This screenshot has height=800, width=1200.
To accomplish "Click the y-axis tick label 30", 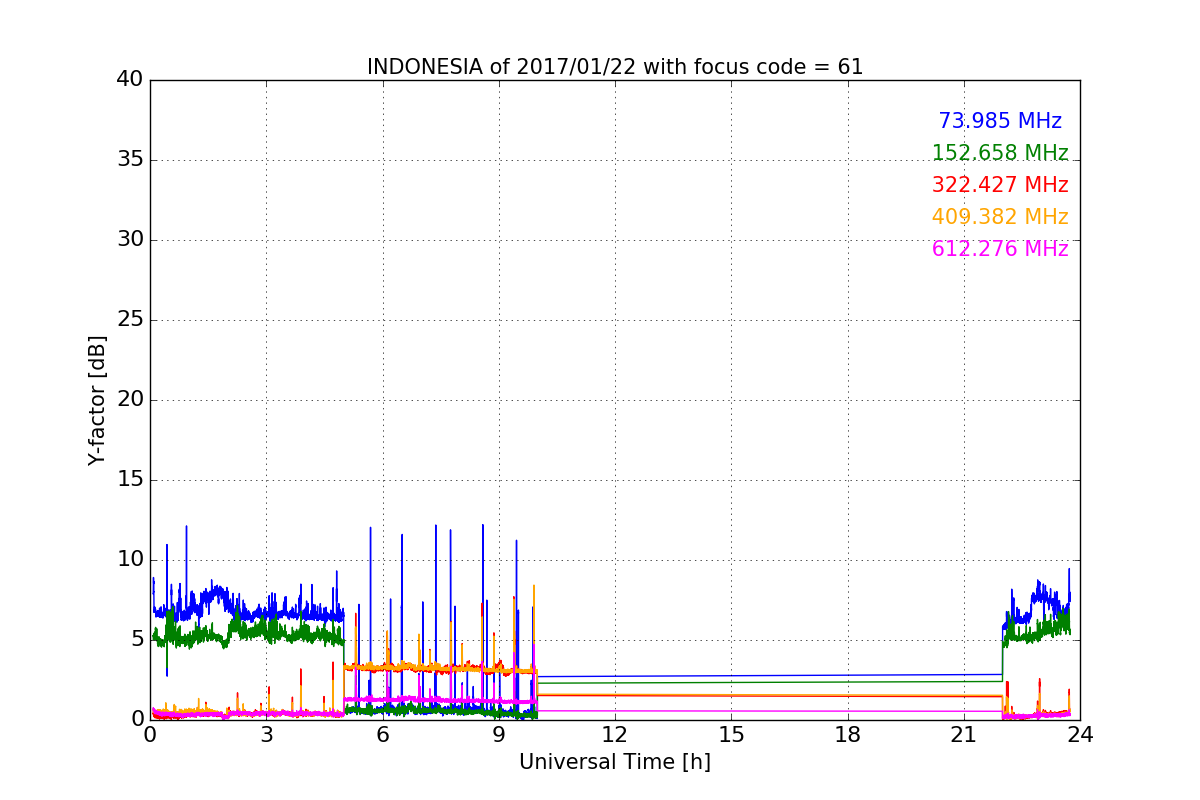I will pyautogui.click(x=130, y=240).
